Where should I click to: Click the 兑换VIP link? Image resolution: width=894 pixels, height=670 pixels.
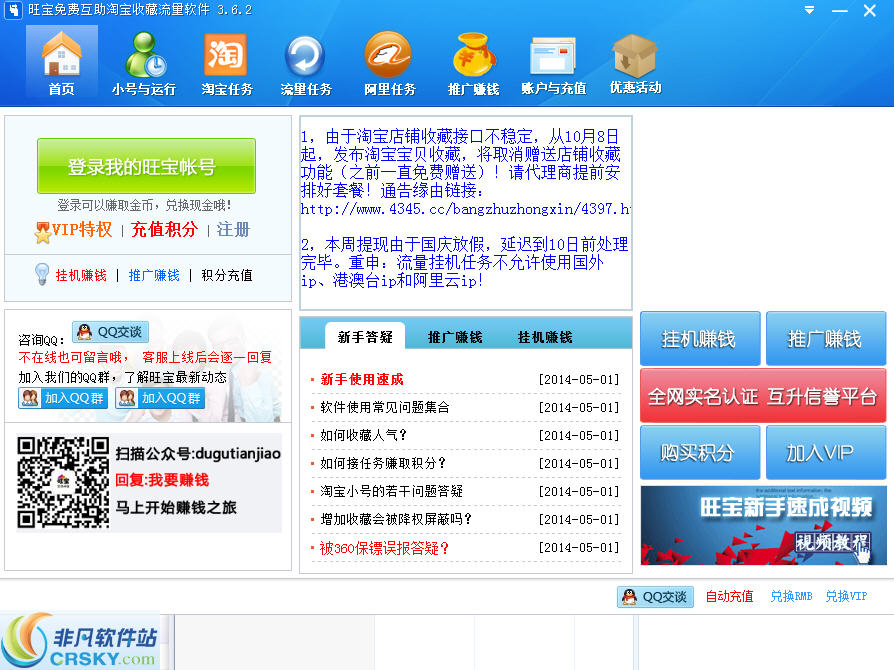pos(846,596)
